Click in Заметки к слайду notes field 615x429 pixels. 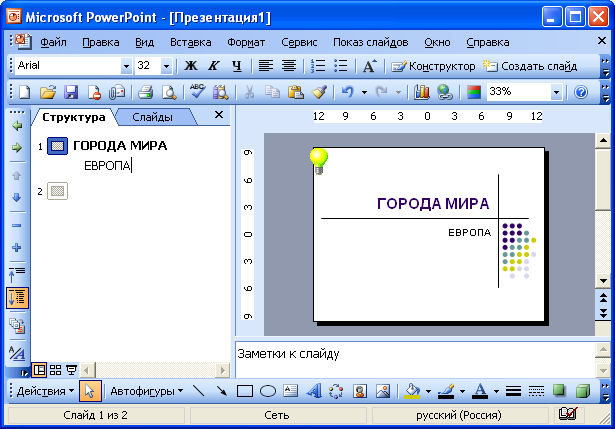[x=414, y=360]
